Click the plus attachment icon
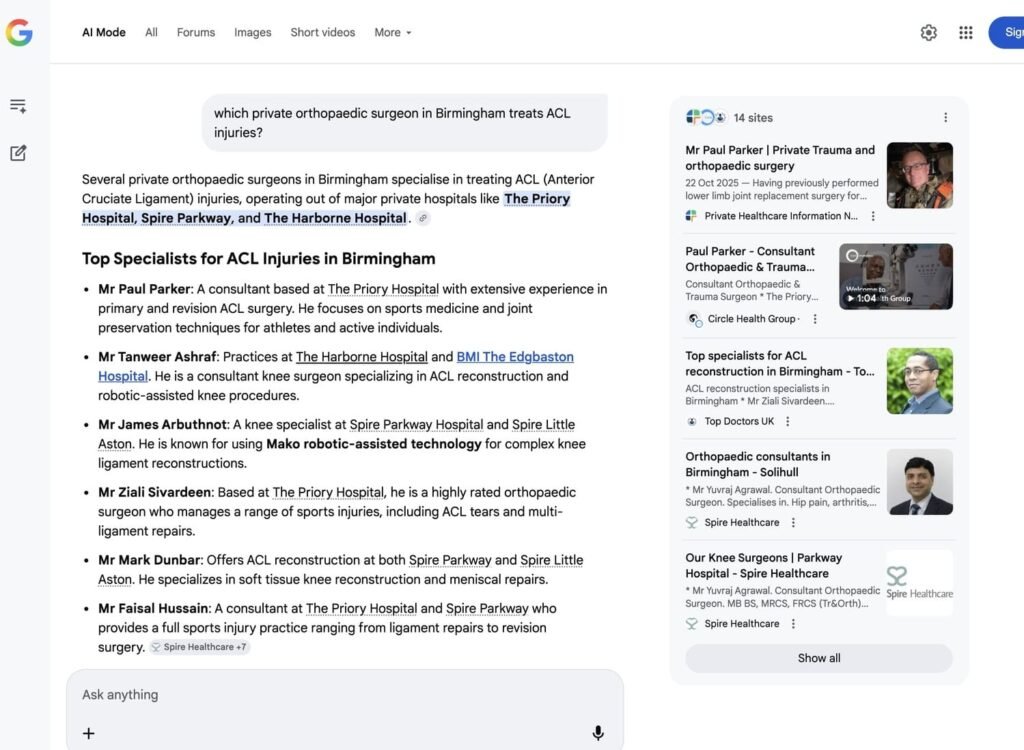This screenshot has height=750, width=1024. 88,733
